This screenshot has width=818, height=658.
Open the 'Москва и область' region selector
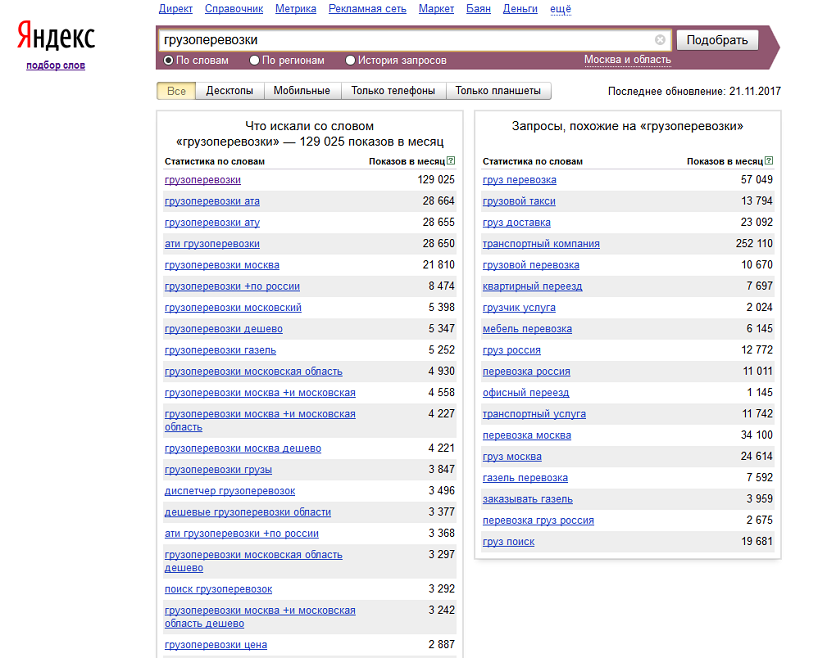[627, 59]
